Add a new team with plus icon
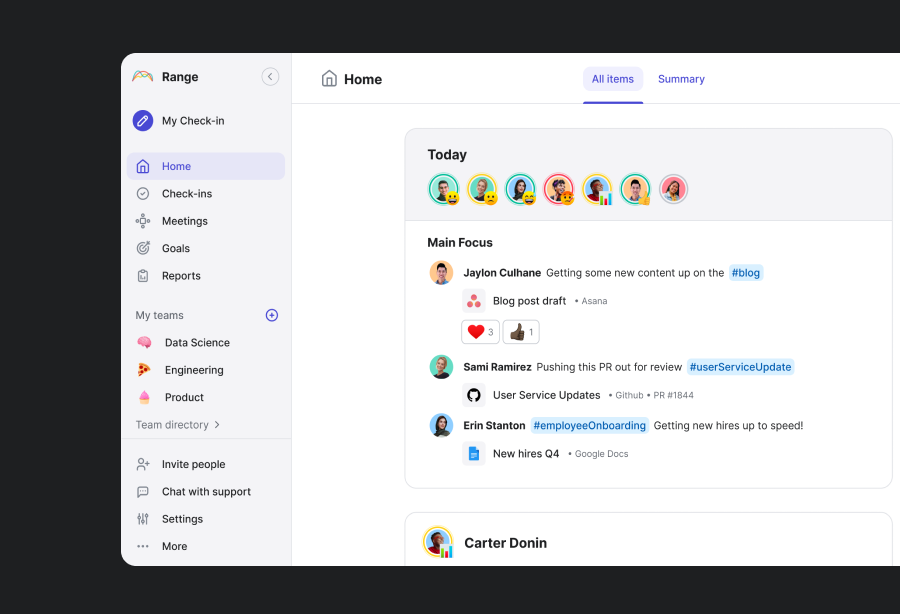 271,315
